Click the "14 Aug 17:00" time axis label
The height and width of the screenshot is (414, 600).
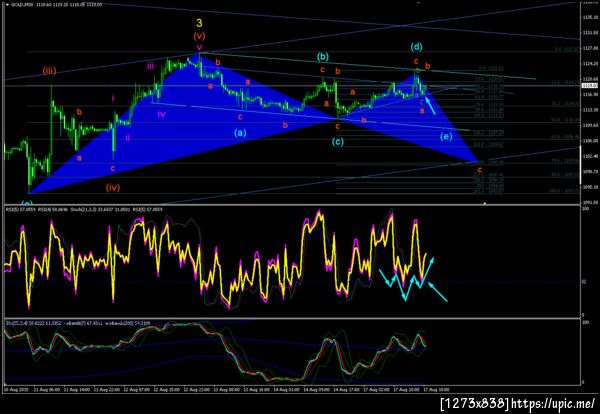point(346,390)
